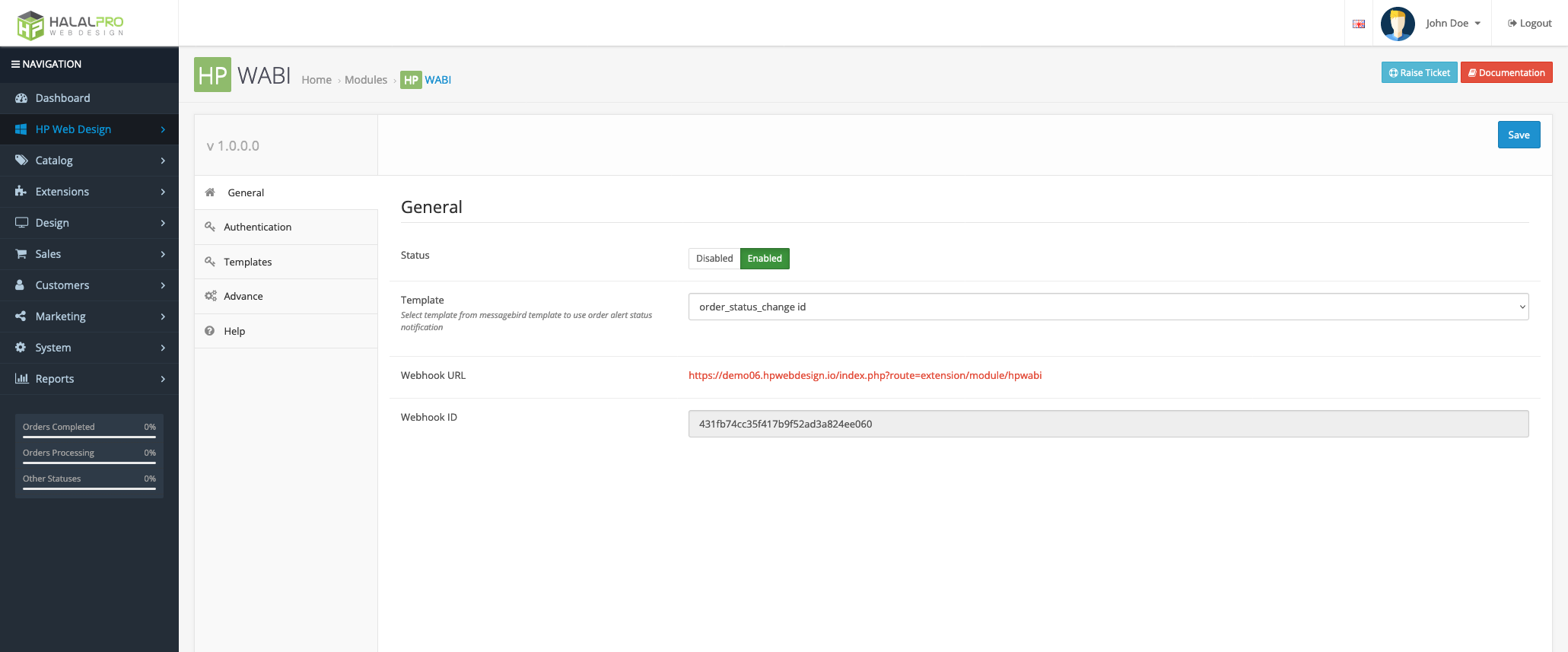Image resolution: width=1568 pixels, height=652 pixels.
Task: Click the Extensions puzzle icon
Action: [x=21, y=192]
